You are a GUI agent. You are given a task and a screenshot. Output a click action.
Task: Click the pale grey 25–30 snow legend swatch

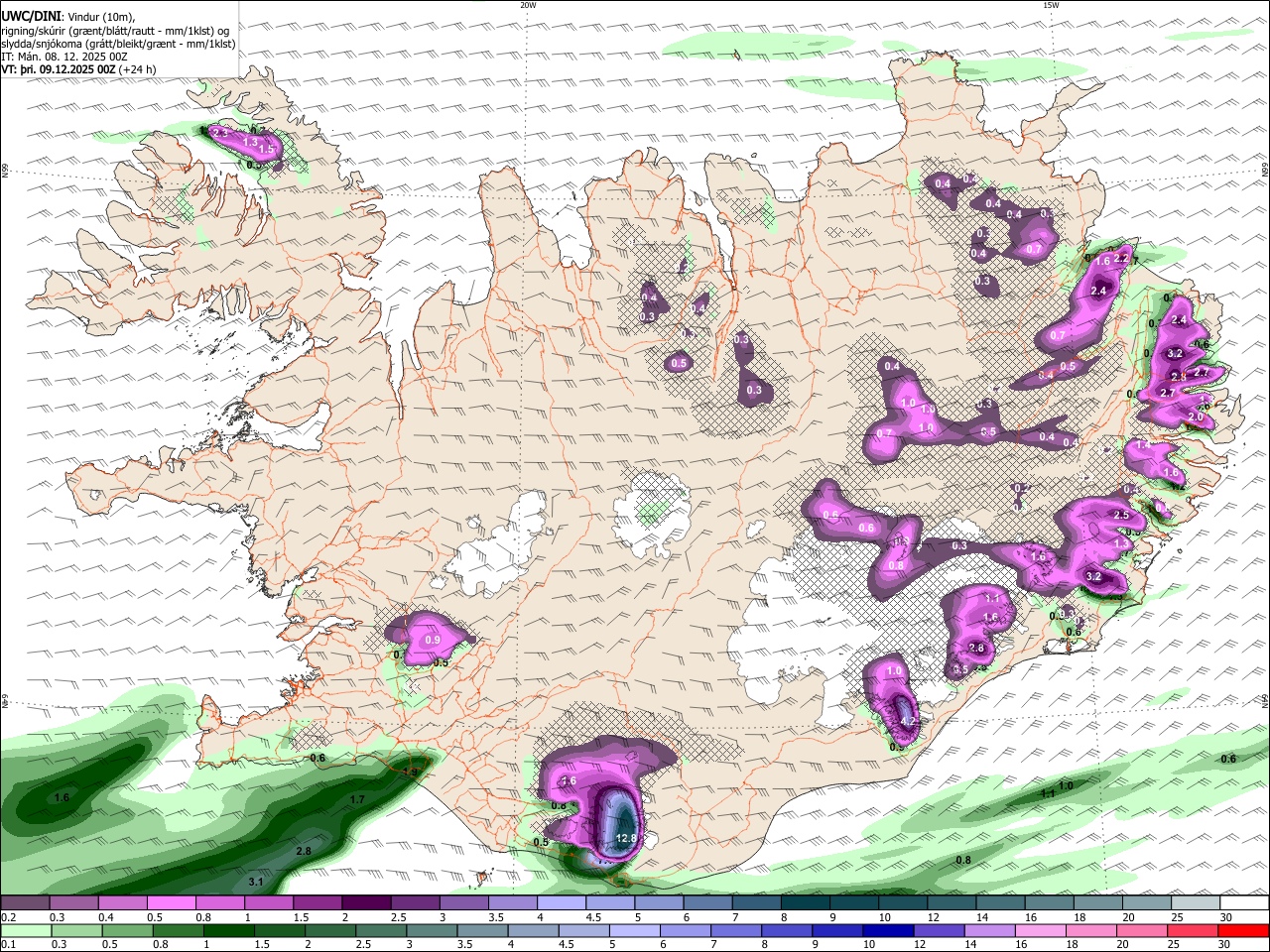[x=1196, y=903]
